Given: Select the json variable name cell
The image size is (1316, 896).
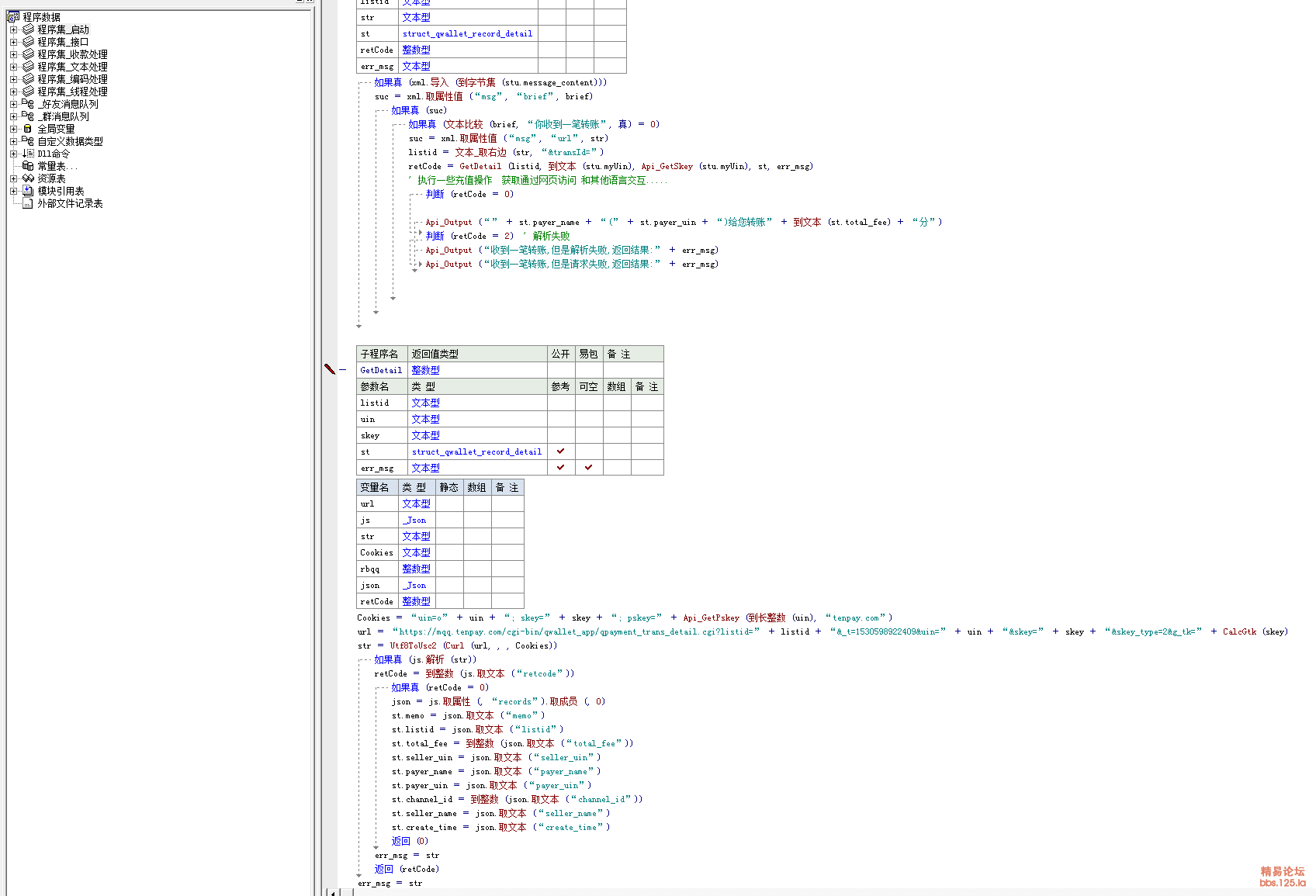Looking at the screenshot, I should [x=377, y=585].
